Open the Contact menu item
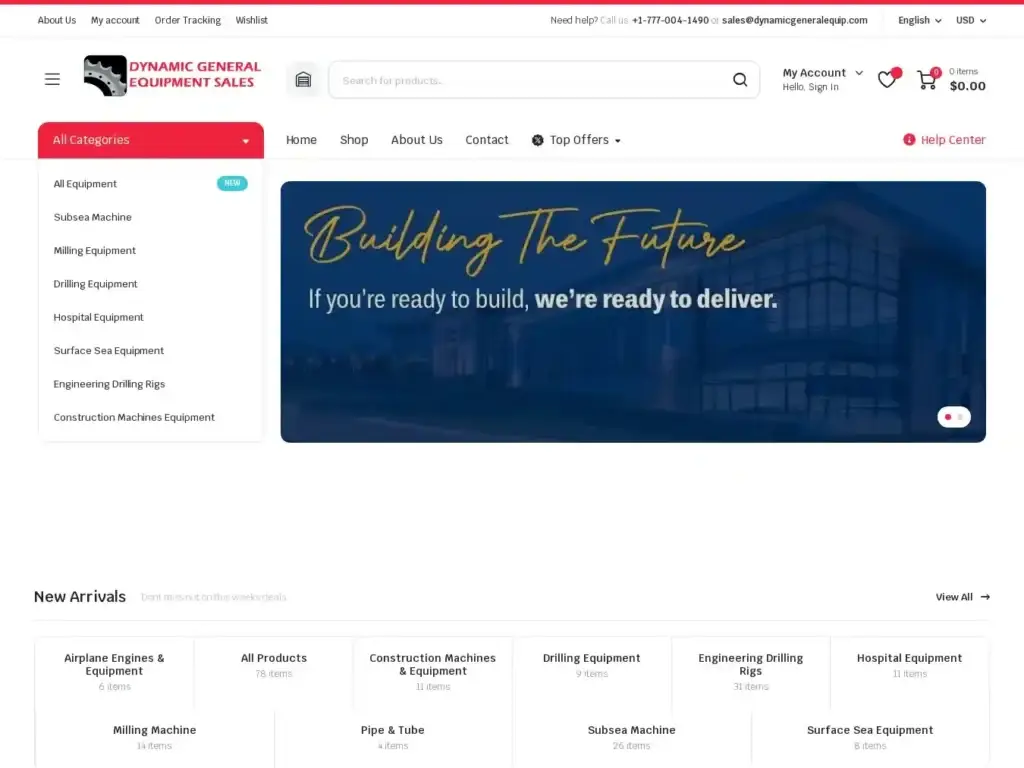The height and width of the screenshot is (768, 1024). 487,140
